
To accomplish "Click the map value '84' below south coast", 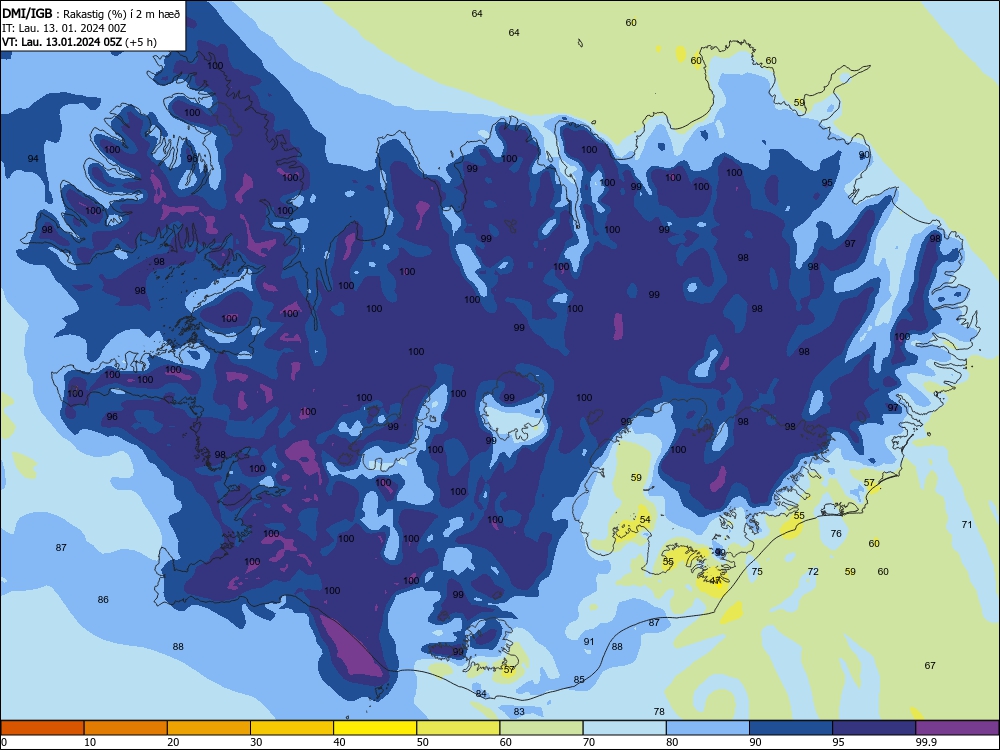I will click(481, 694).
